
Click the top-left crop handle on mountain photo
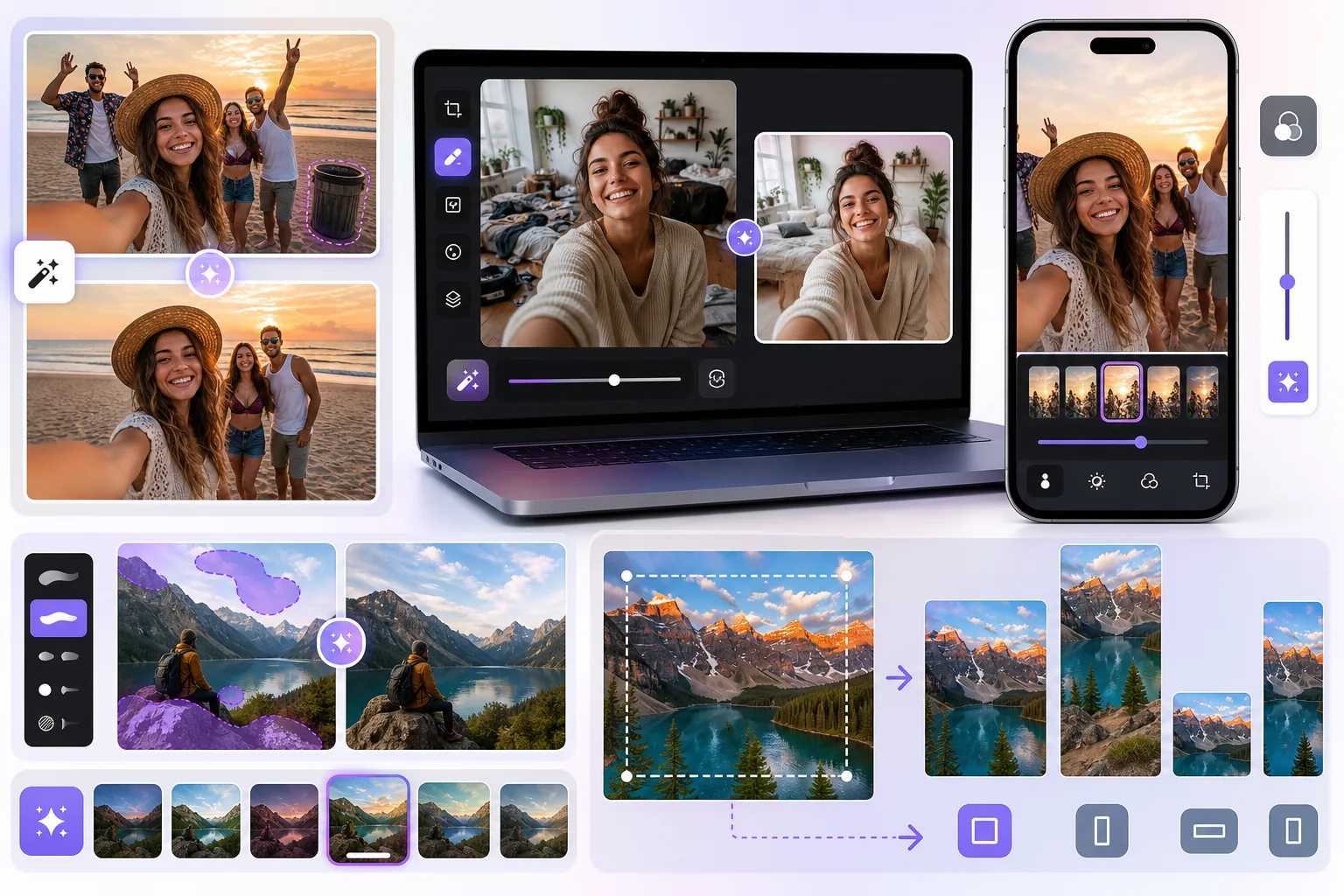(626, 576)
